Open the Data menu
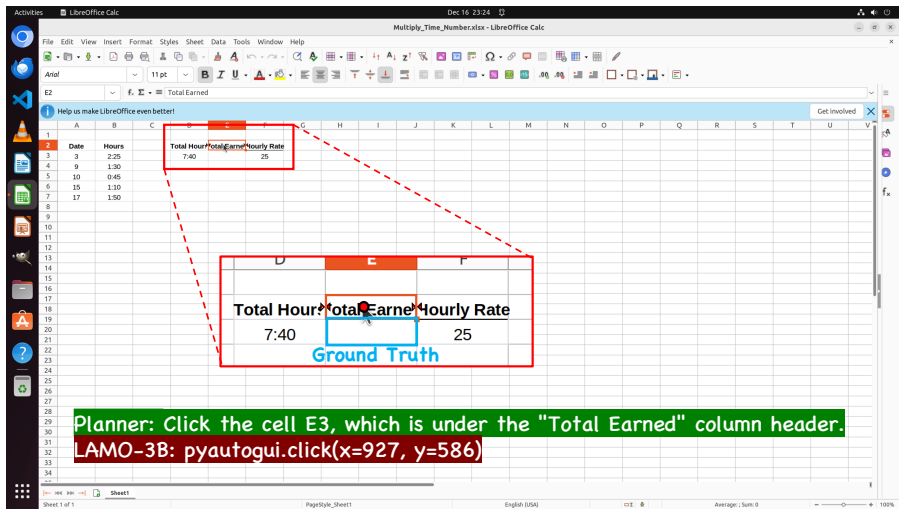The width and height of the screenshot is (905, 515). click(218, 42)
